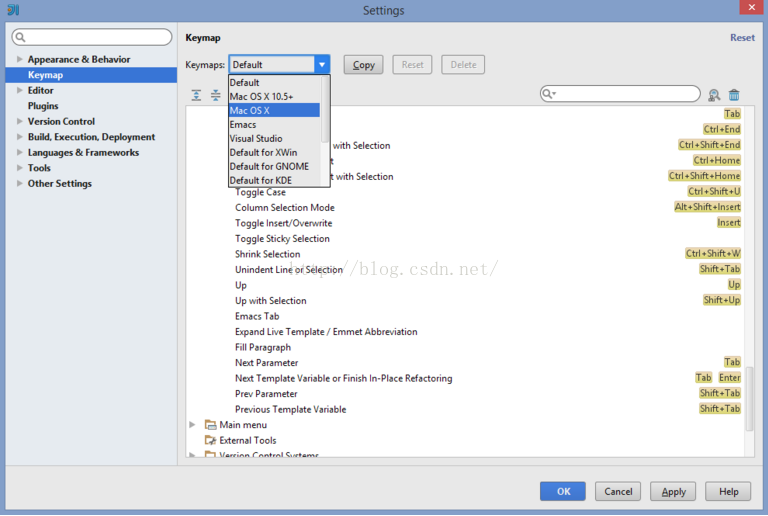Click the settings search field
The height and width of the screenshot is (516, 768).
92,37
